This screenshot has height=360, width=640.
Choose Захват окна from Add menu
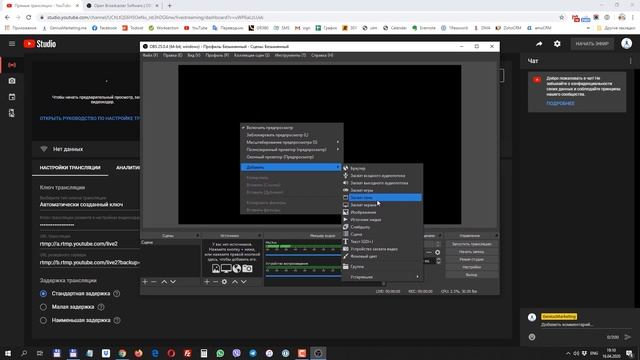(x=382, y=198)
